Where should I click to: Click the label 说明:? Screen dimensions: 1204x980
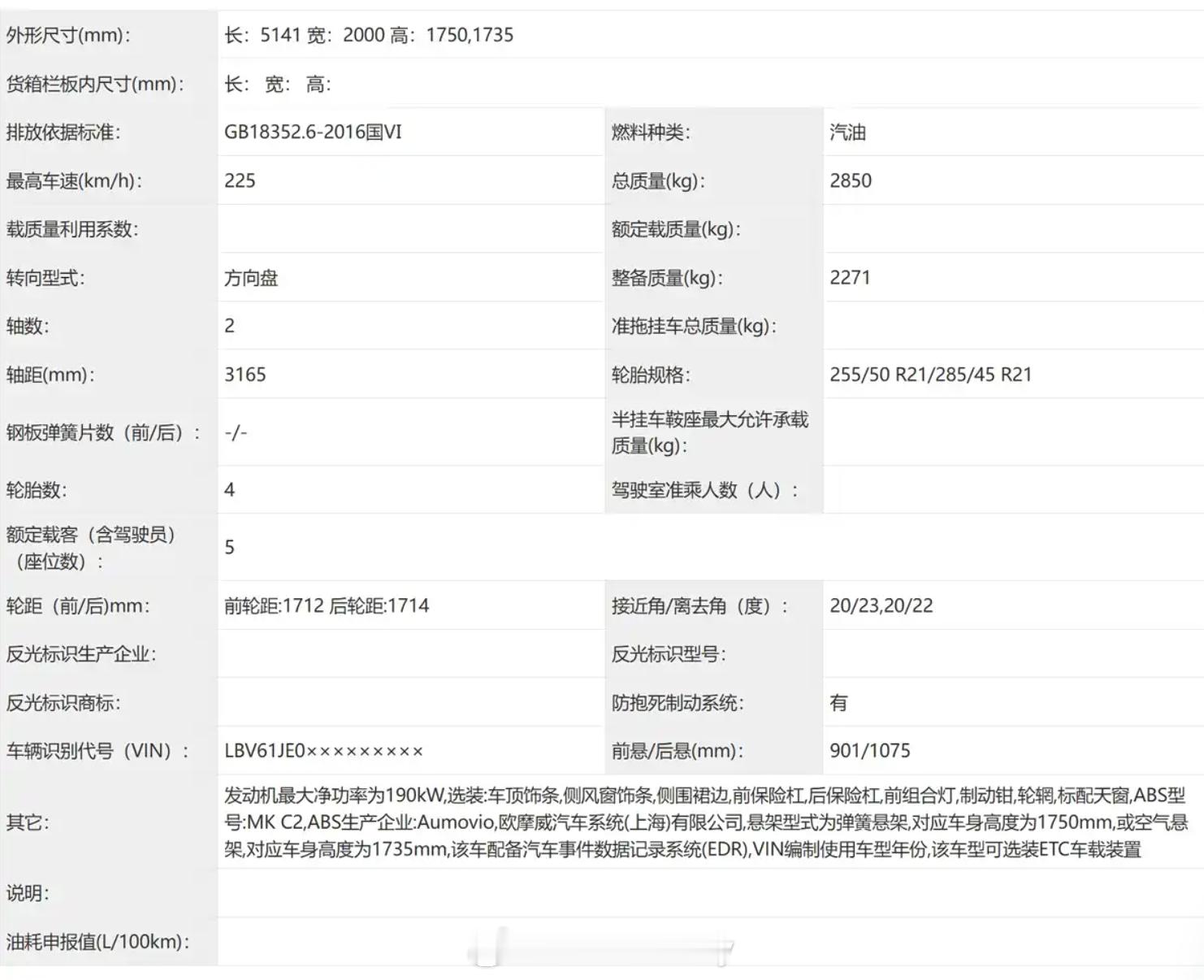point(28,893)
